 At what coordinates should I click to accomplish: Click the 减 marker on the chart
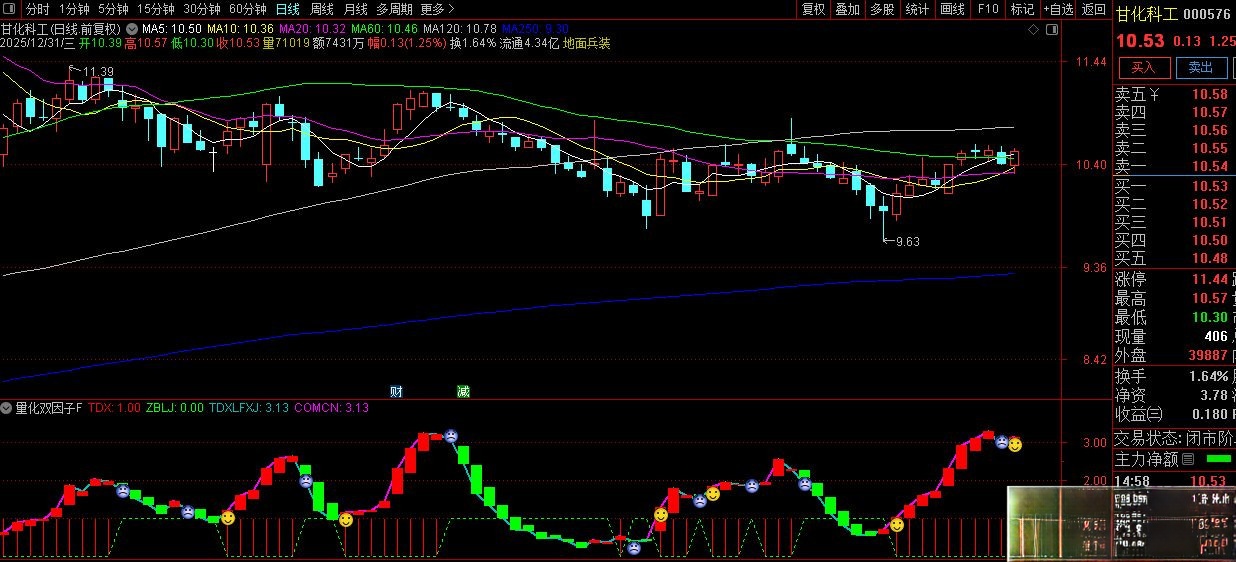click(463, 391)
